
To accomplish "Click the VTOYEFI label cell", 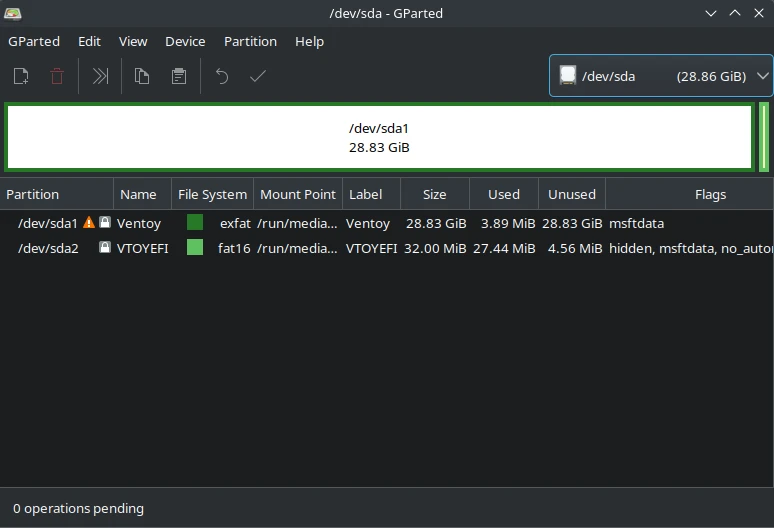I will click(x=371, y=248).
